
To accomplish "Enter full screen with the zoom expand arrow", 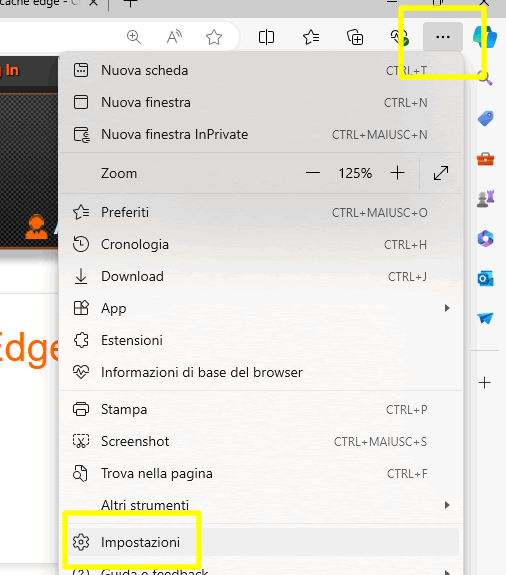I will click(x=441, y=173).
